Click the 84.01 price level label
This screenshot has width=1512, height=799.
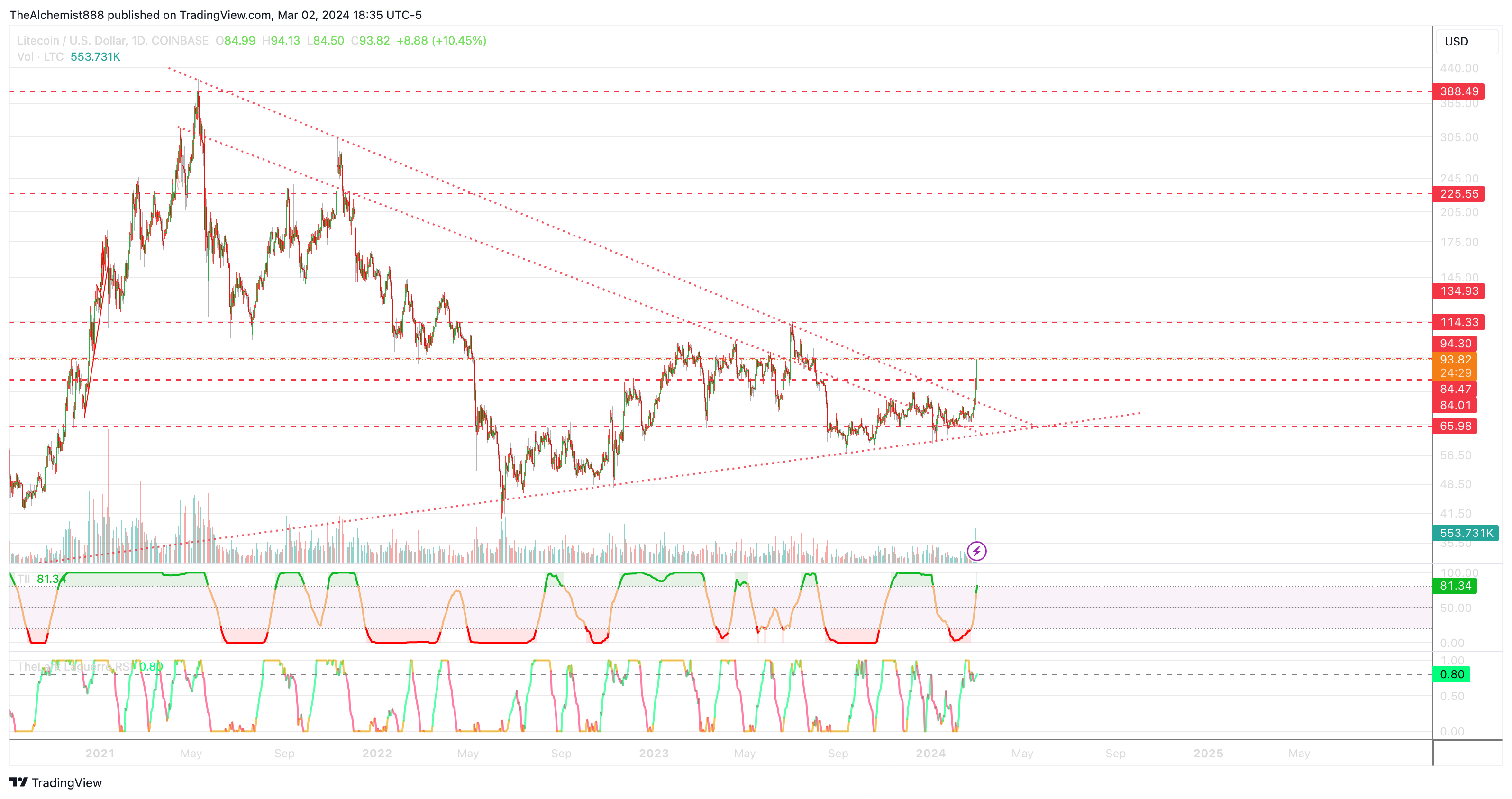[1455, 405]
